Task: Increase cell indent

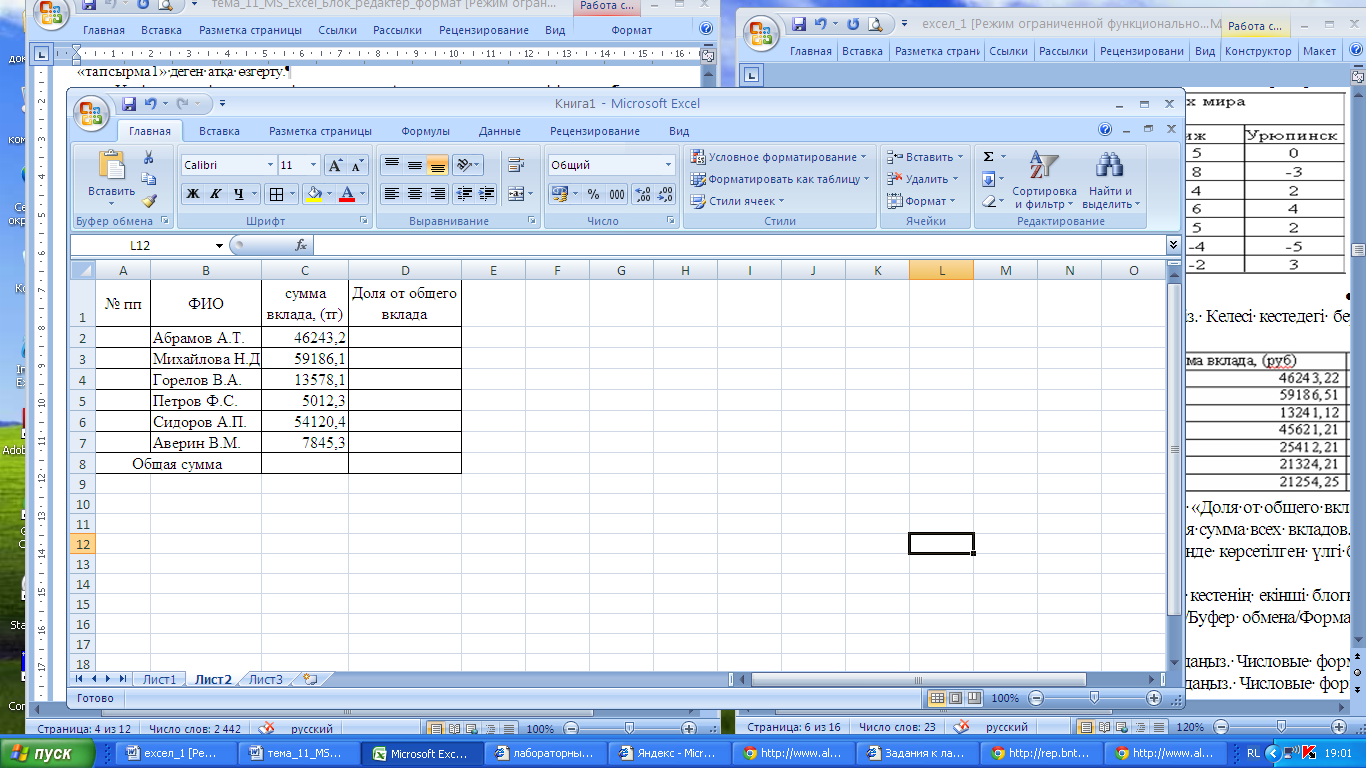Action: click(487, 194)
